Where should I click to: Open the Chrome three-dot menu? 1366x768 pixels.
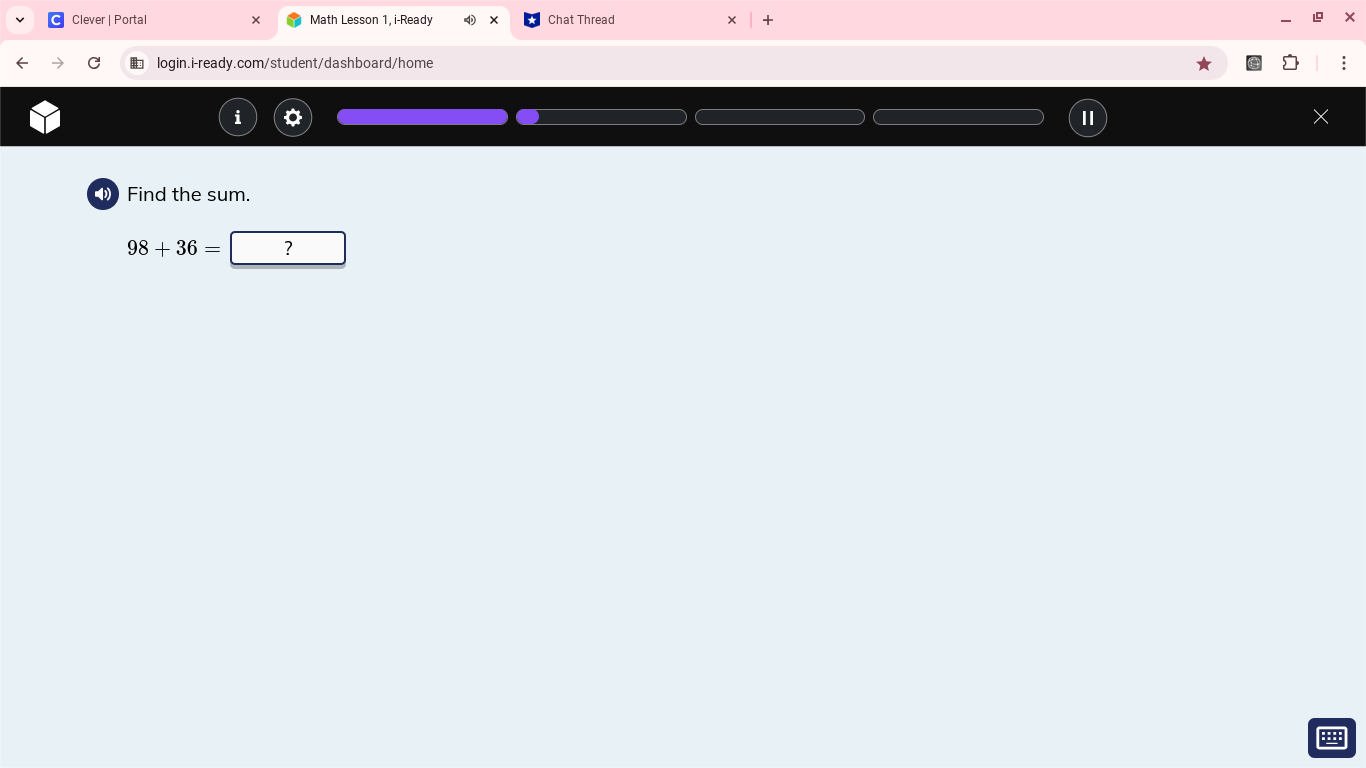pos(1344,63)
